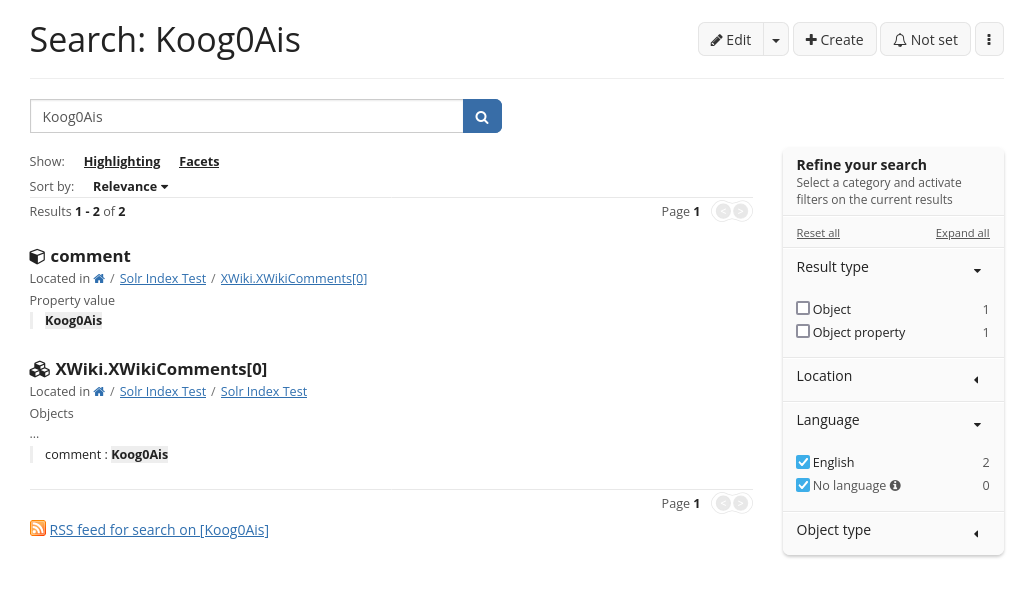This screenshot has width=1034, height=589.
Task: Click the home icon in XWikiComments result breadcrumb
Action: tap(99, 392)
